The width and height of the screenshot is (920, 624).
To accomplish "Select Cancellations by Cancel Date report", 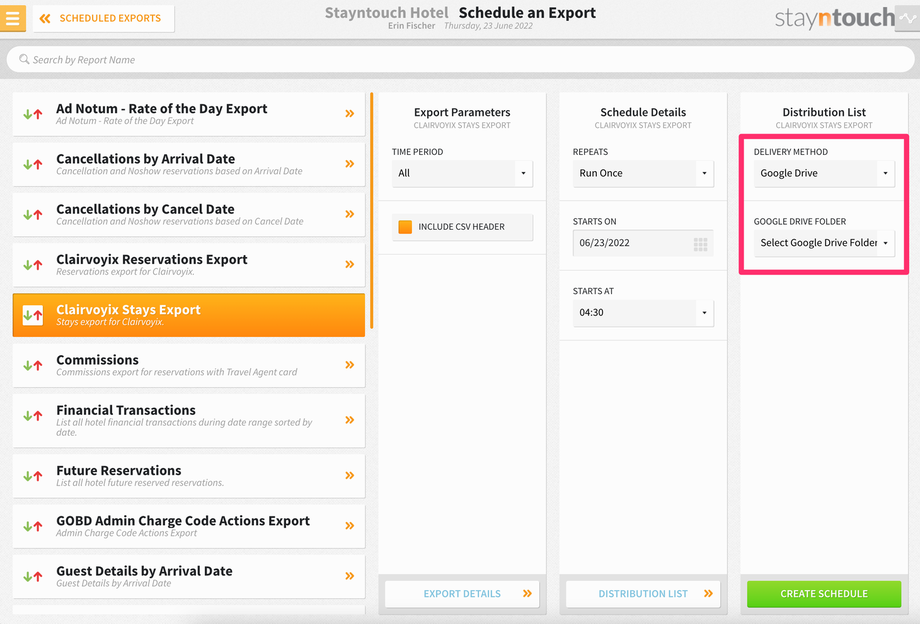I will (188, 215).
